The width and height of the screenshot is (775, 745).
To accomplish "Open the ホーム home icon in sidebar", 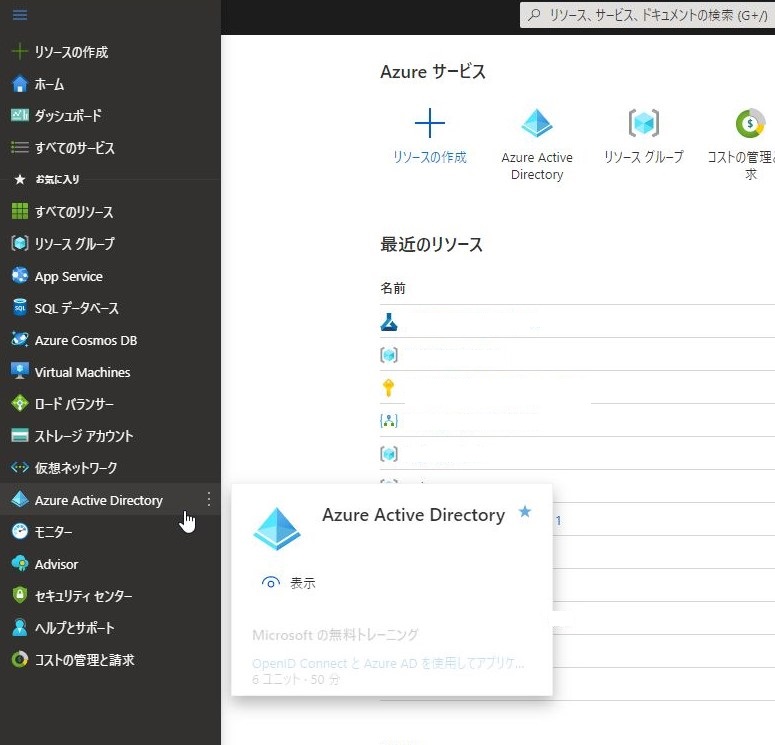I will pyautogui.click(x=20, y=84).
